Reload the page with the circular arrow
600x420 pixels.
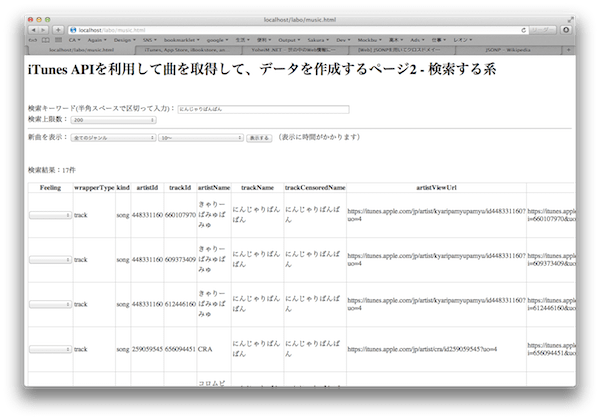[523, 30]
